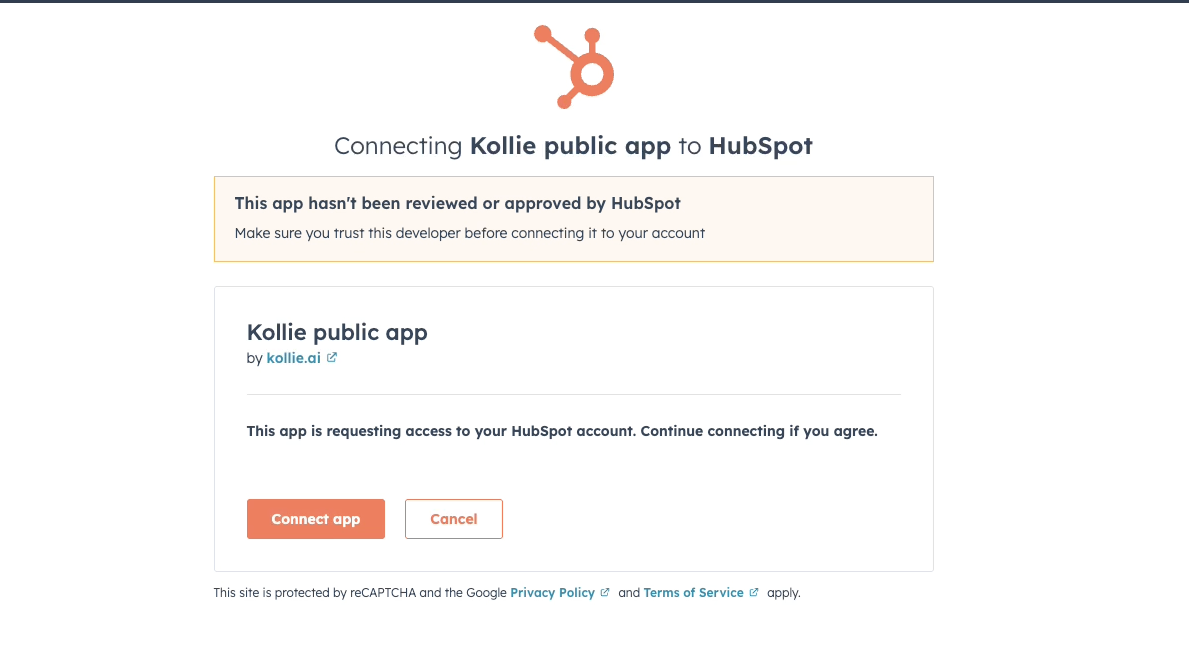This screenshot has width=1189, height=661.
Task: Click the "Make sure you trust this developer" text
Action: (x=469, y=233)
